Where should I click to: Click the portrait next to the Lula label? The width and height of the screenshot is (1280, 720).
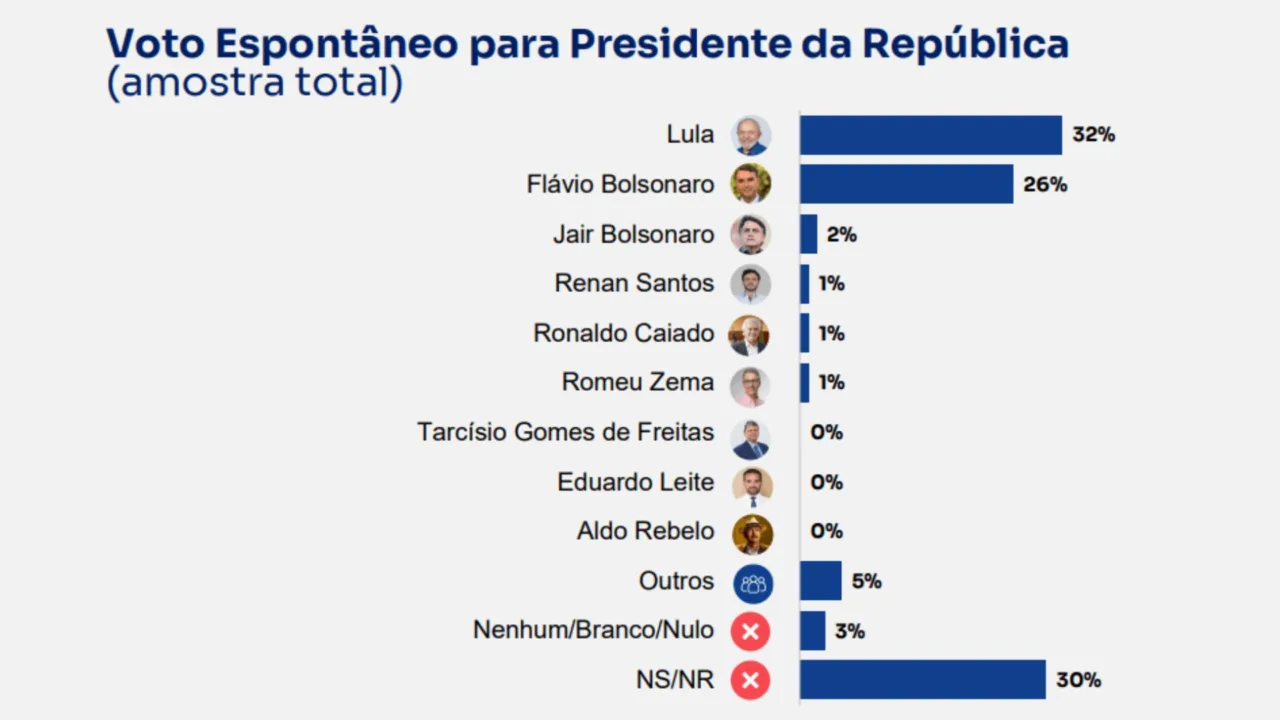tap(750, 135)
